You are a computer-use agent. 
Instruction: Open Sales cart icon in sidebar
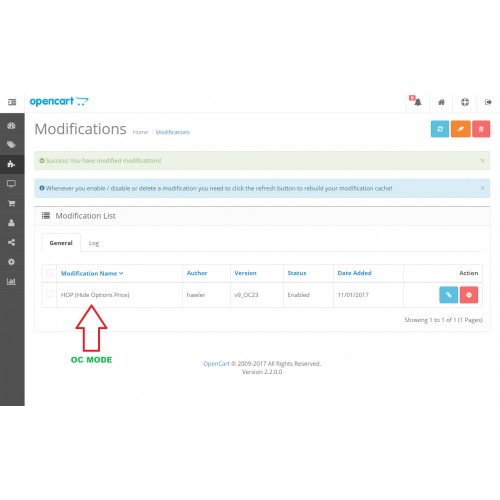pos(11,203)
